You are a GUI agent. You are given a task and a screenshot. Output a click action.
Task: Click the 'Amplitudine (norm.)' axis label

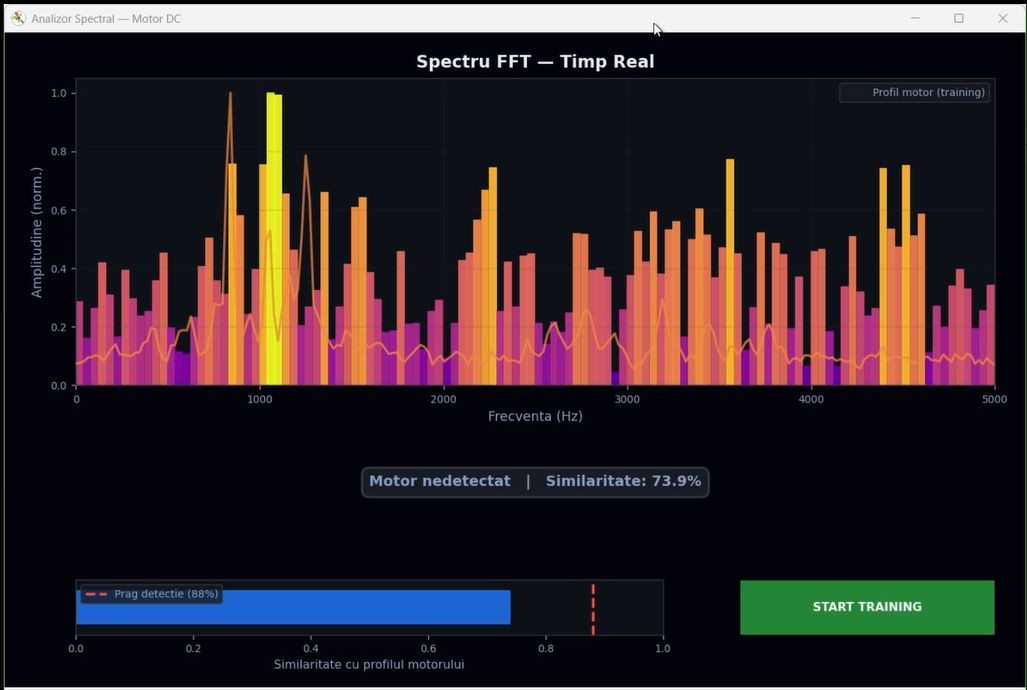pos(37,232)
